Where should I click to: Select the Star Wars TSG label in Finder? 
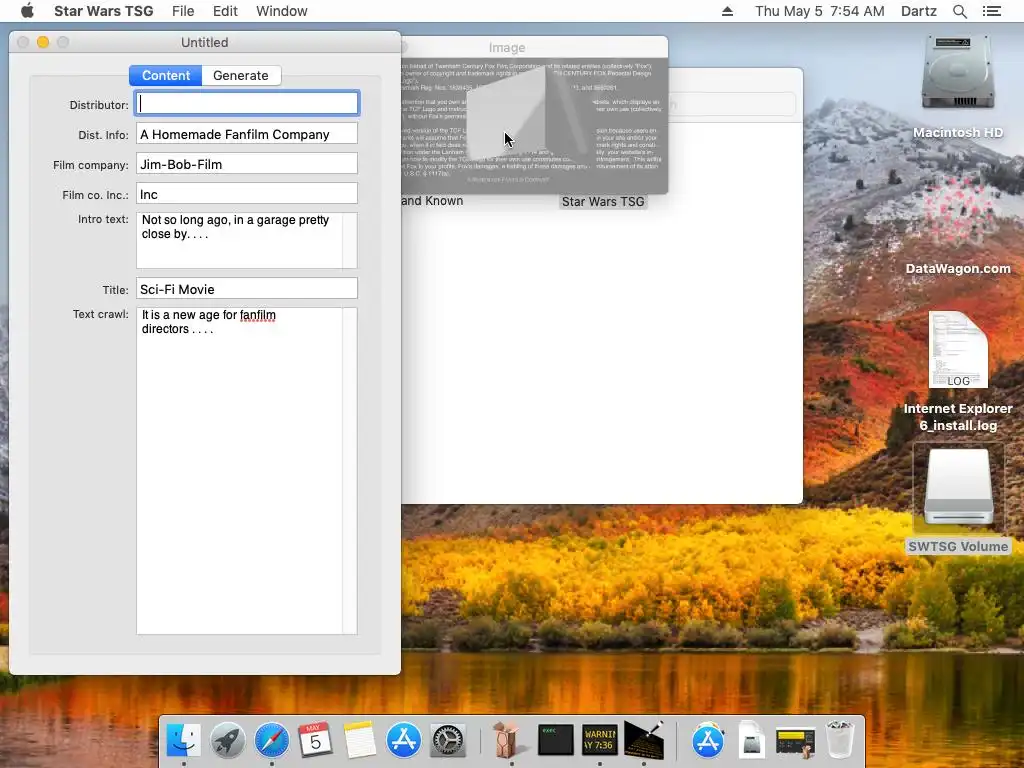(x=603, y=202)
